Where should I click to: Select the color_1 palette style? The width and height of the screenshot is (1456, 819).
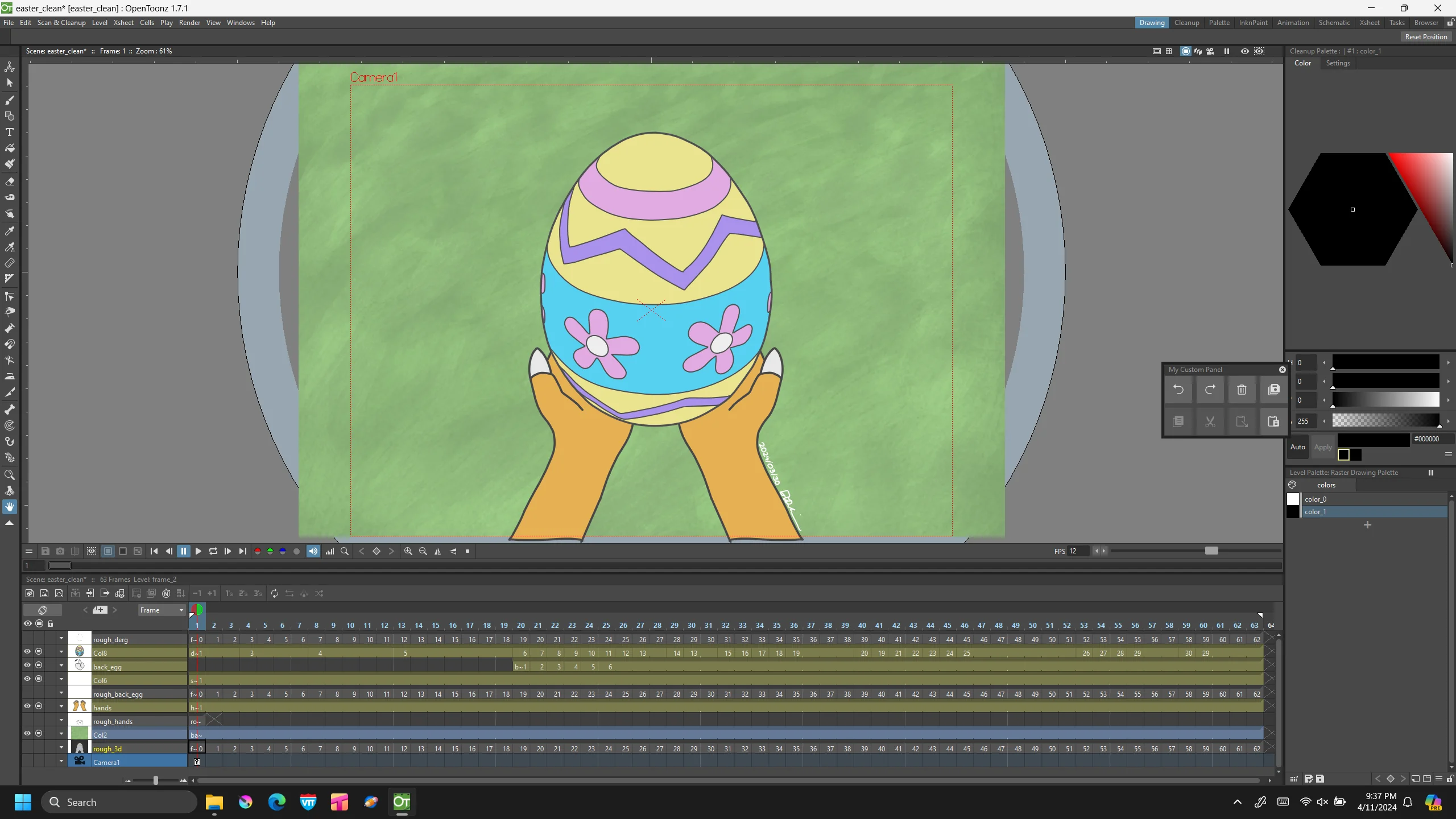point(1366,512)
